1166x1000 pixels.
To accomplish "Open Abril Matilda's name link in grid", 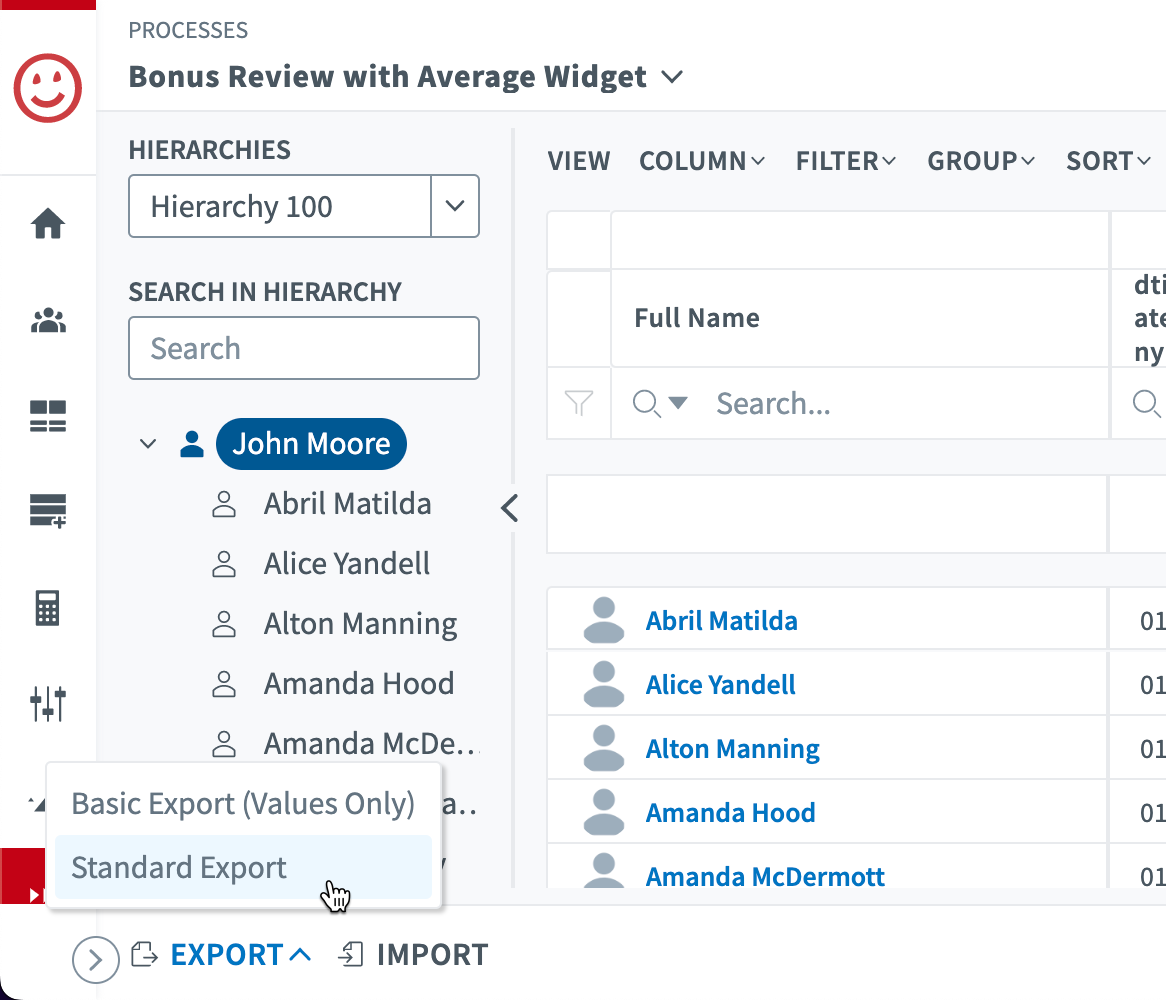I will pos(721,621).
